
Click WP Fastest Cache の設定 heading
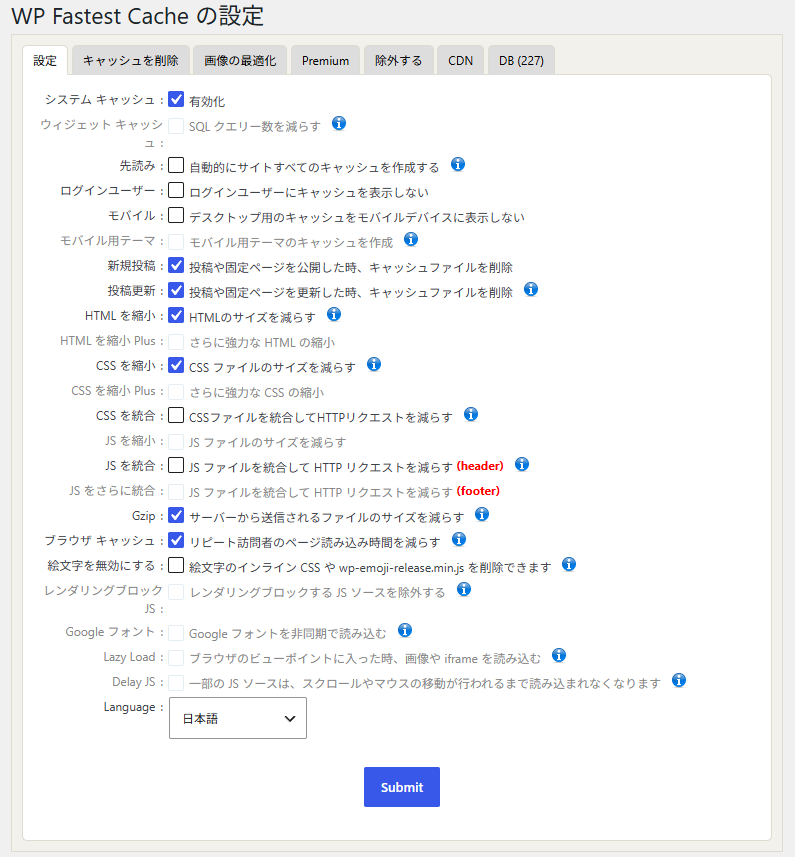coord(138,16)
